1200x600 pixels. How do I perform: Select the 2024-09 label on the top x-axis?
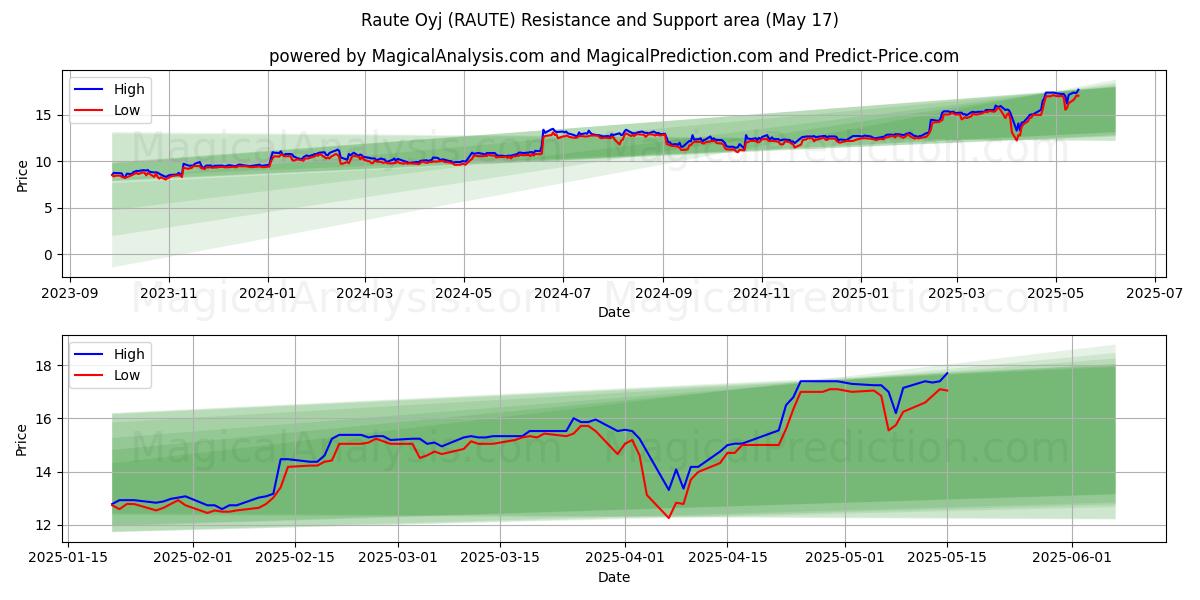coord(662,294)
